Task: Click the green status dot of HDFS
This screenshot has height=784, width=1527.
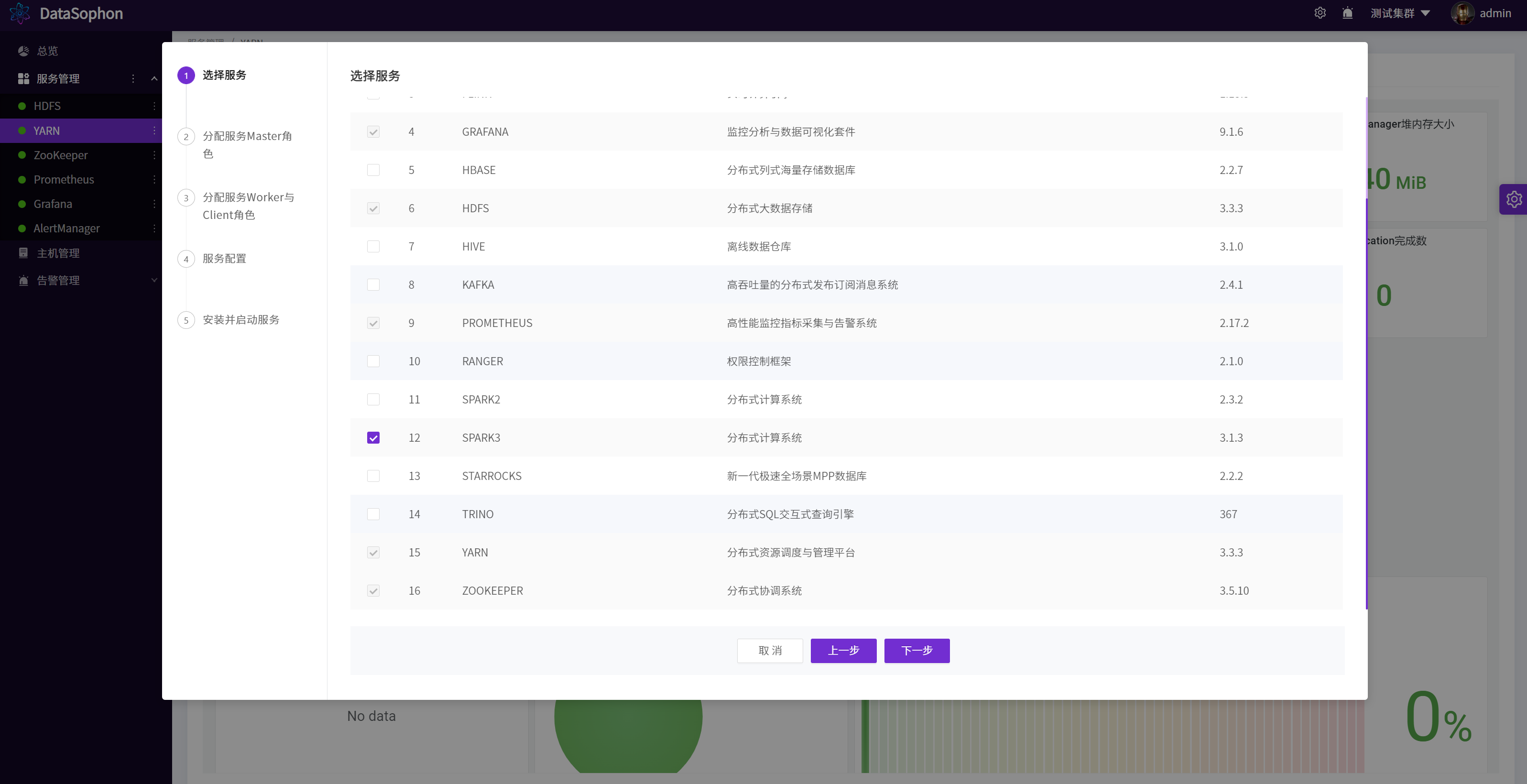Action: click(x=22, y=106)
